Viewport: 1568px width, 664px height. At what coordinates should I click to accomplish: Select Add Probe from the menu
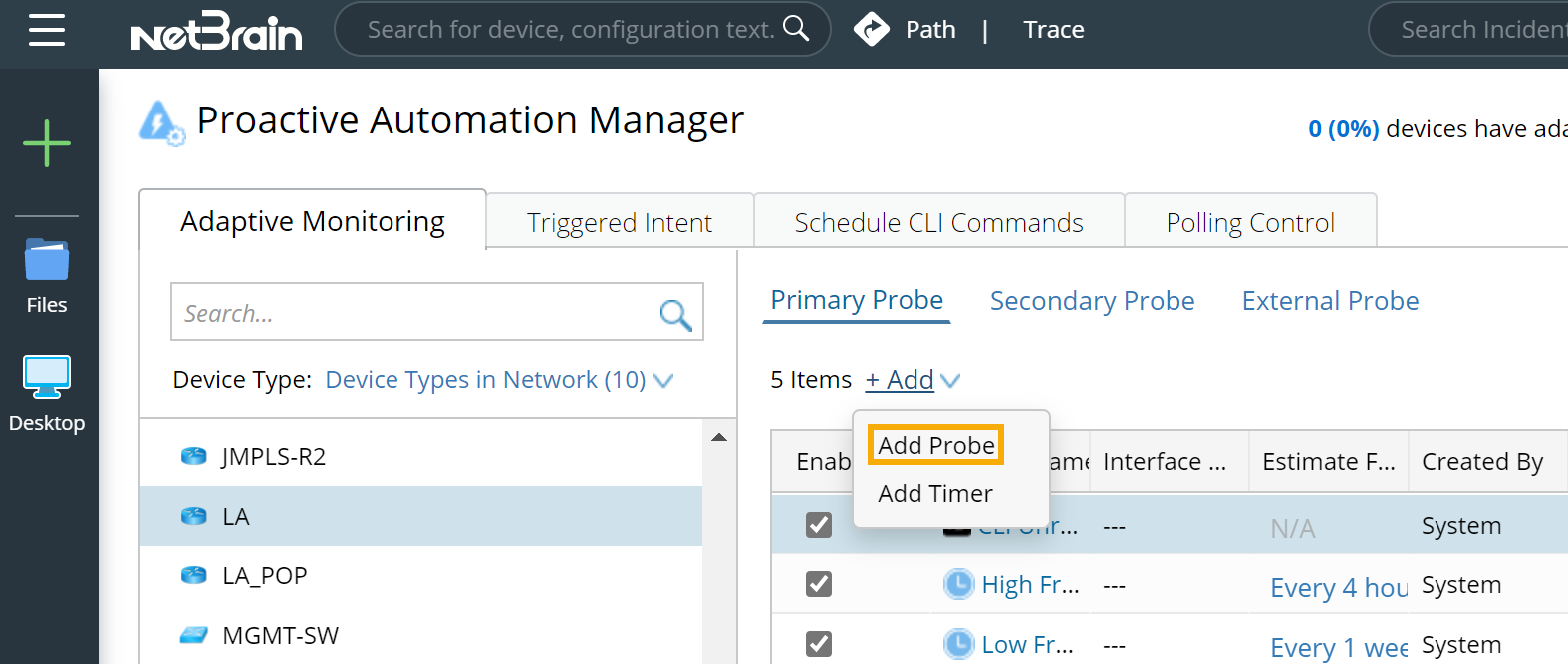point(936,445)
